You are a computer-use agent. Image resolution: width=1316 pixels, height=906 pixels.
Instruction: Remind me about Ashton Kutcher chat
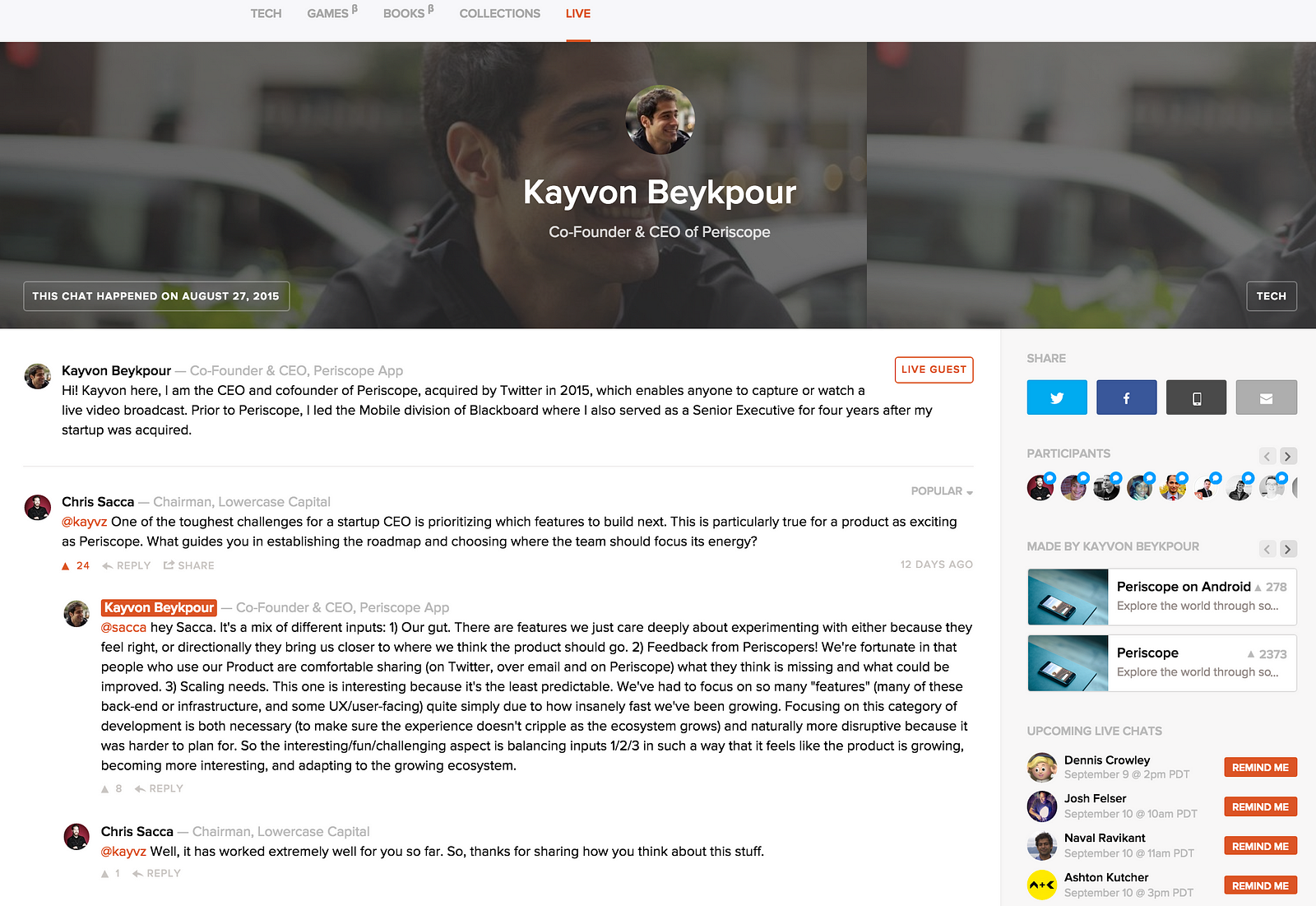point(1260,885)
